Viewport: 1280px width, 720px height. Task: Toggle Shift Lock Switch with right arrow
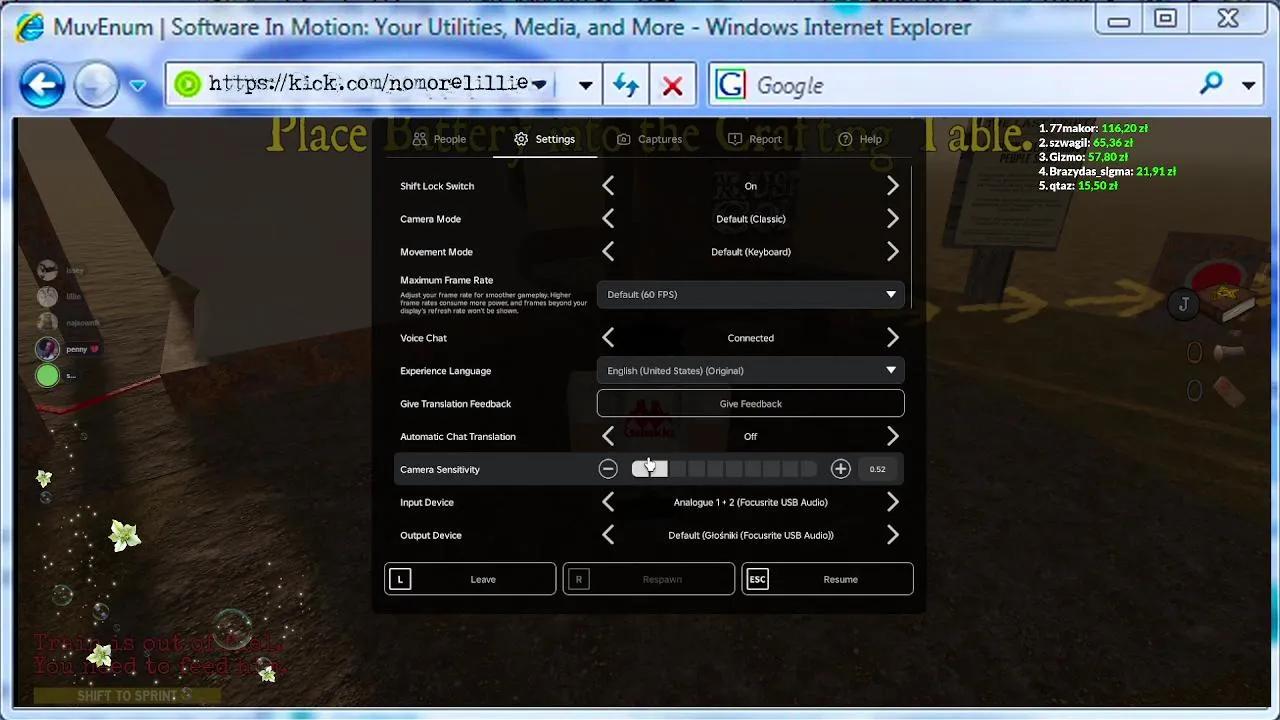tap(892, 186)
